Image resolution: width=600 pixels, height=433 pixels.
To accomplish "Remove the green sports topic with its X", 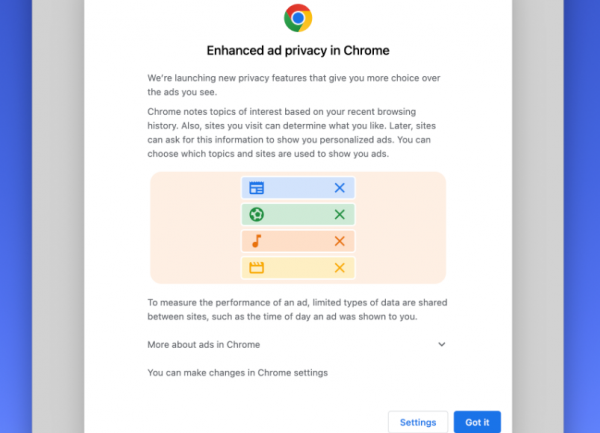I will (339, 214).
